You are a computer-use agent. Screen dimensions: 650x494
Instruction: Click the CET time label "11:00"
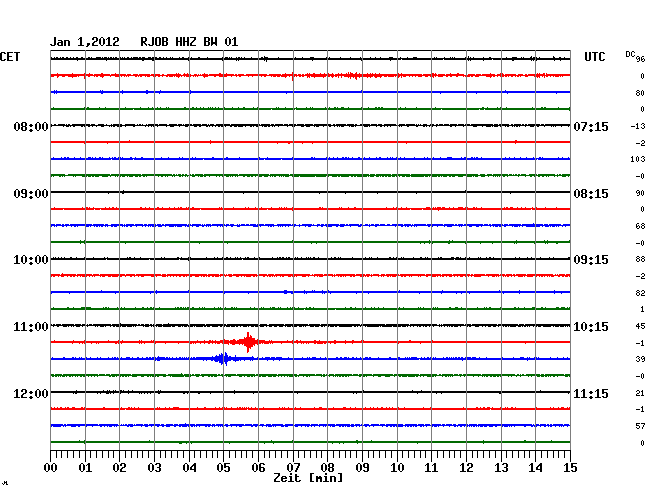tap(31, 327)
